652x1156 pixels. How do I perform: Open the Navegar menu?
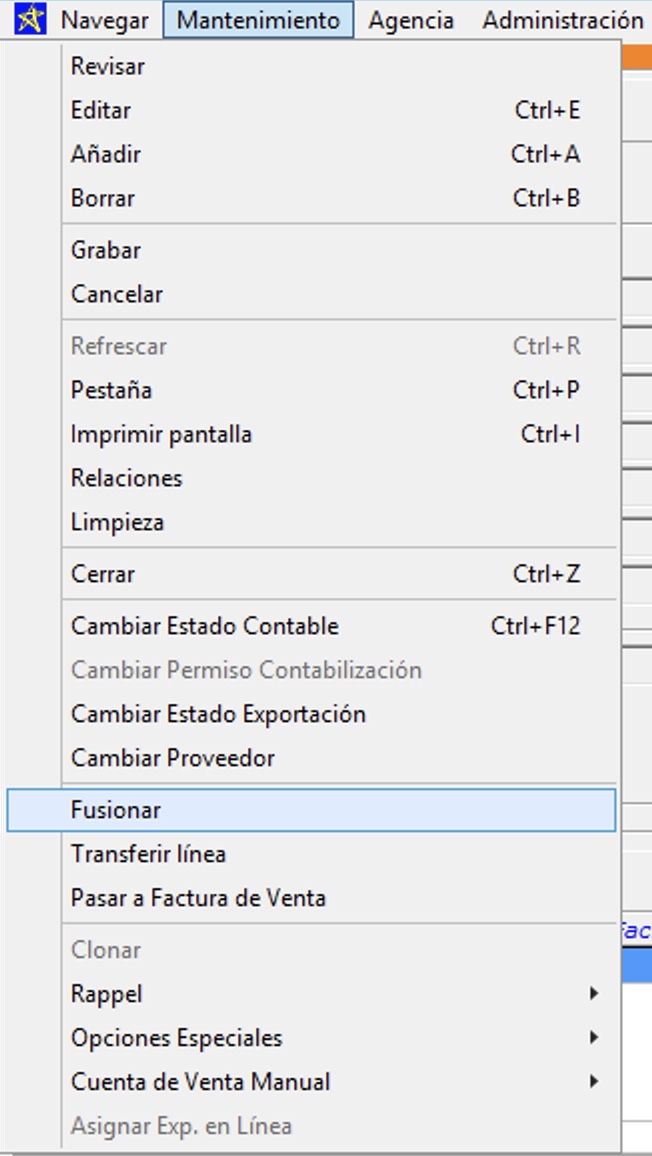104,20
